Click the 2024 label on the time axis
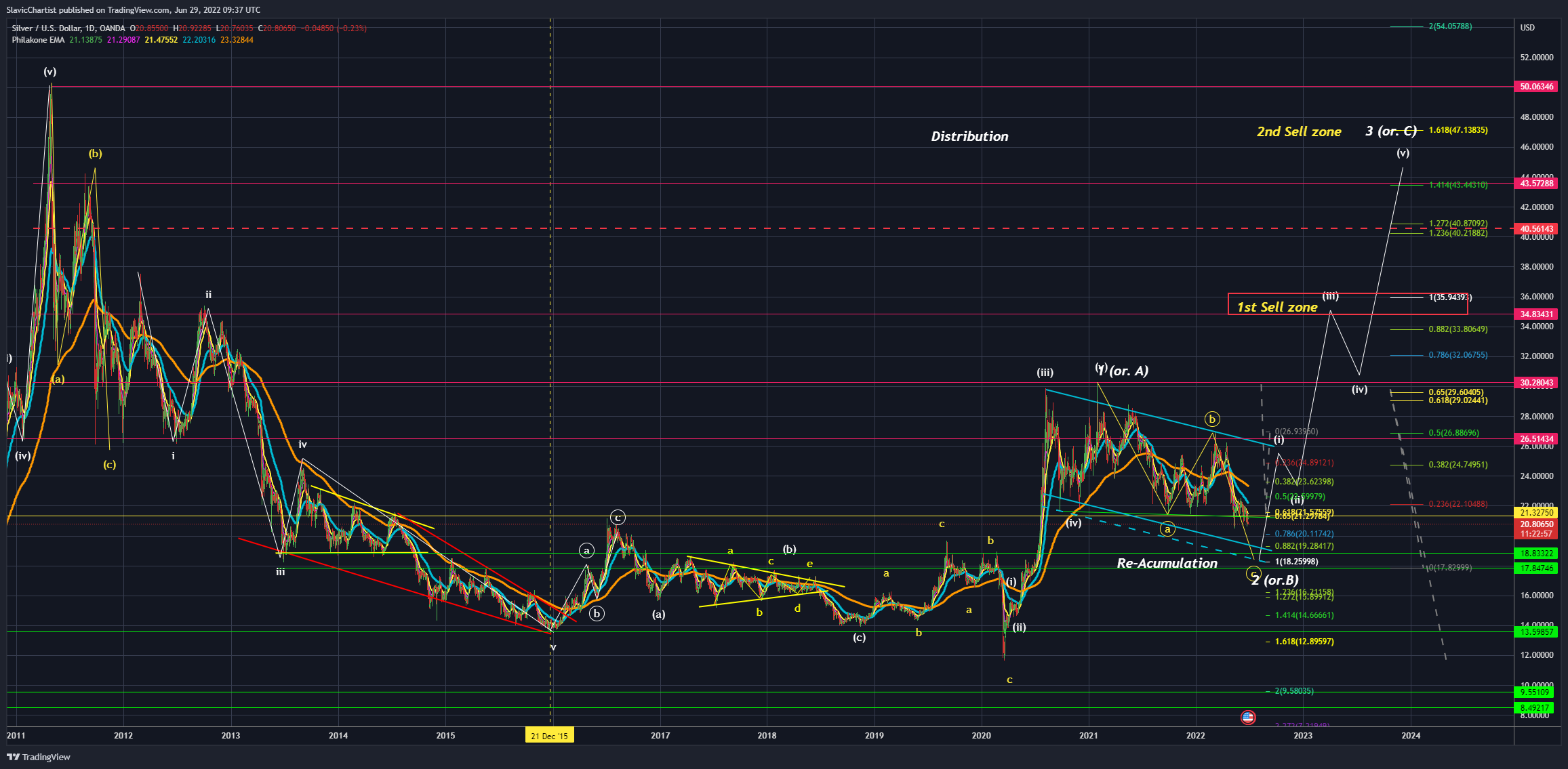The width and height of the screenshot is (1568, 769). click(x=1411, y=736)
